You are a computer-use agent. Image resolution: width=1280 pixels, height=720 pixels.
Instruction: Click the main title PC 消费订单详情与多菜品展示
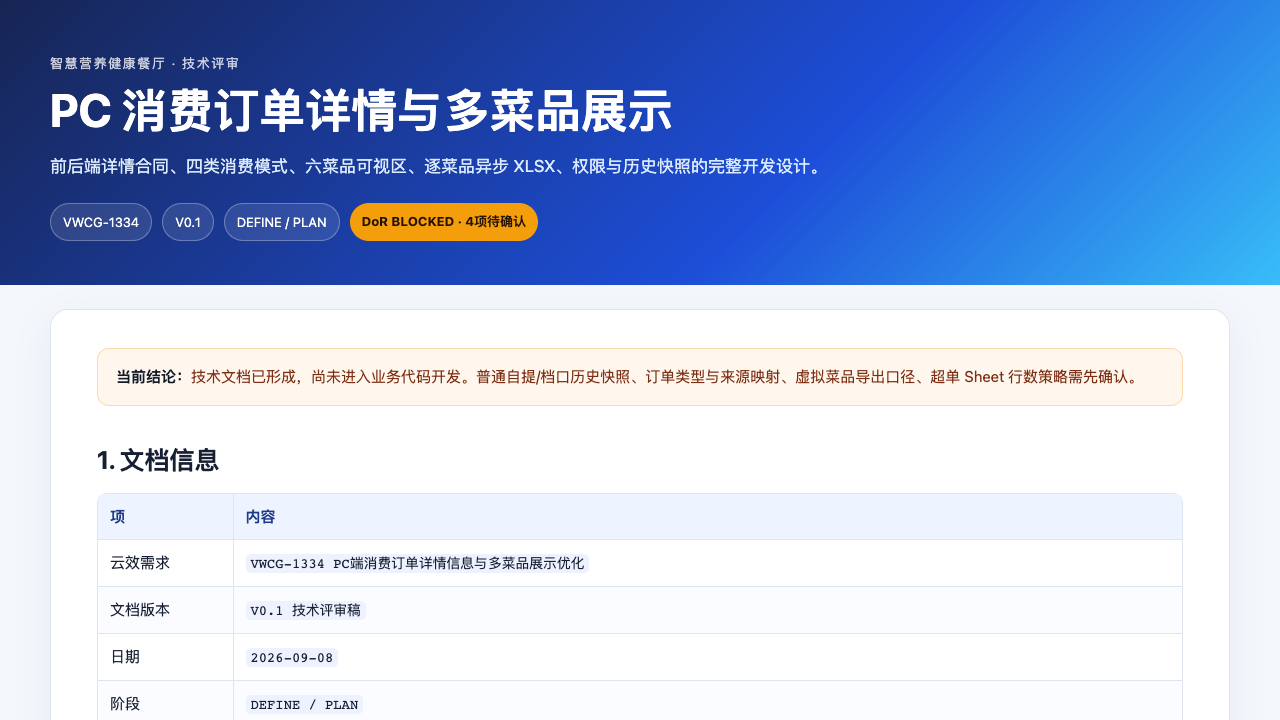361,111
